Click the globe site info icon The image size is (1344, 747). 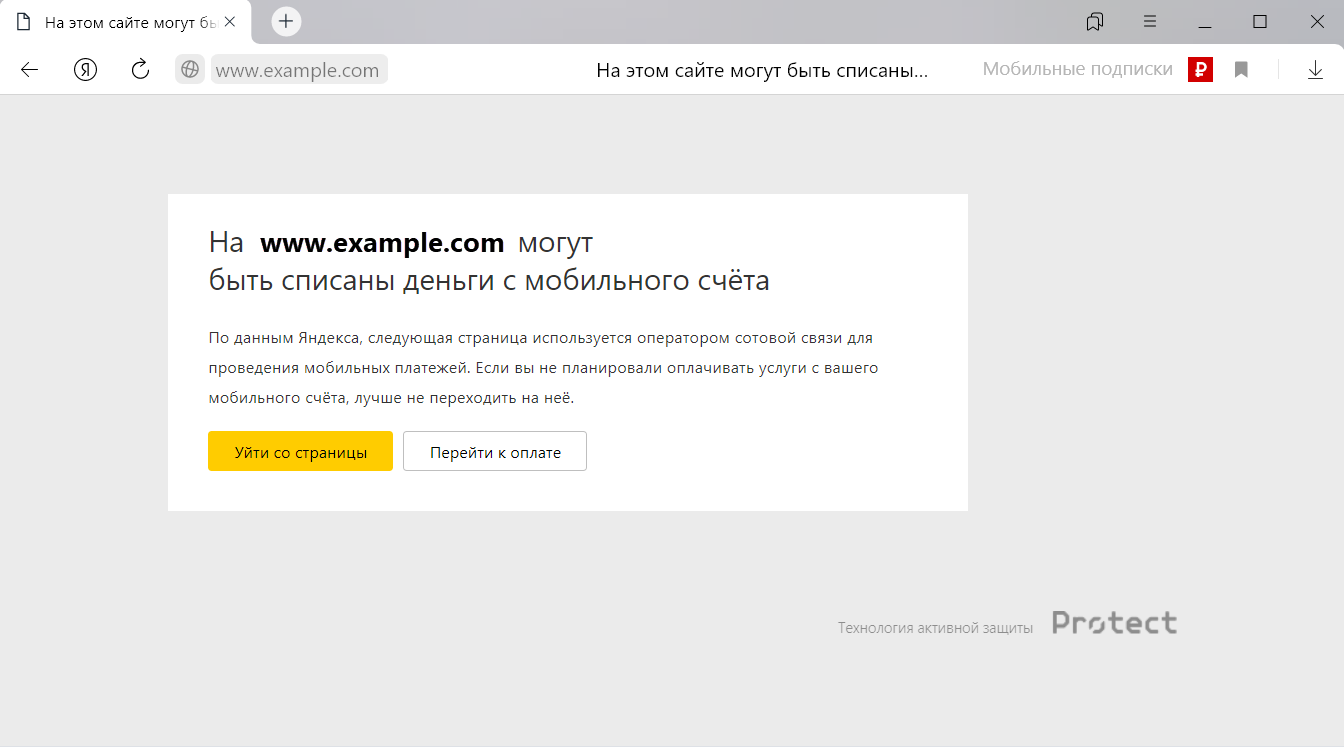[189, 69]
